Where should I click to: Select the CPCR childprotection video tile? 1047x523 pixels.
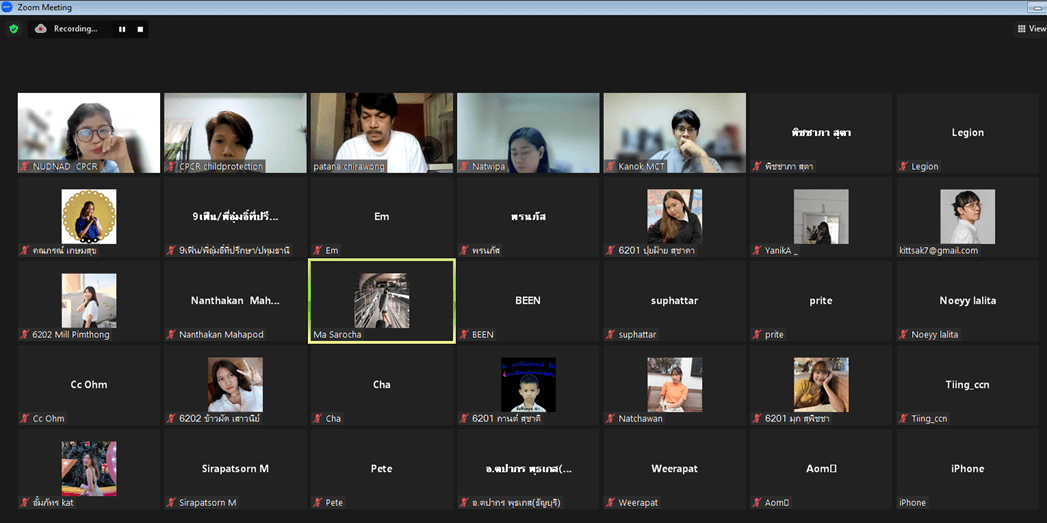pos(235,132)
